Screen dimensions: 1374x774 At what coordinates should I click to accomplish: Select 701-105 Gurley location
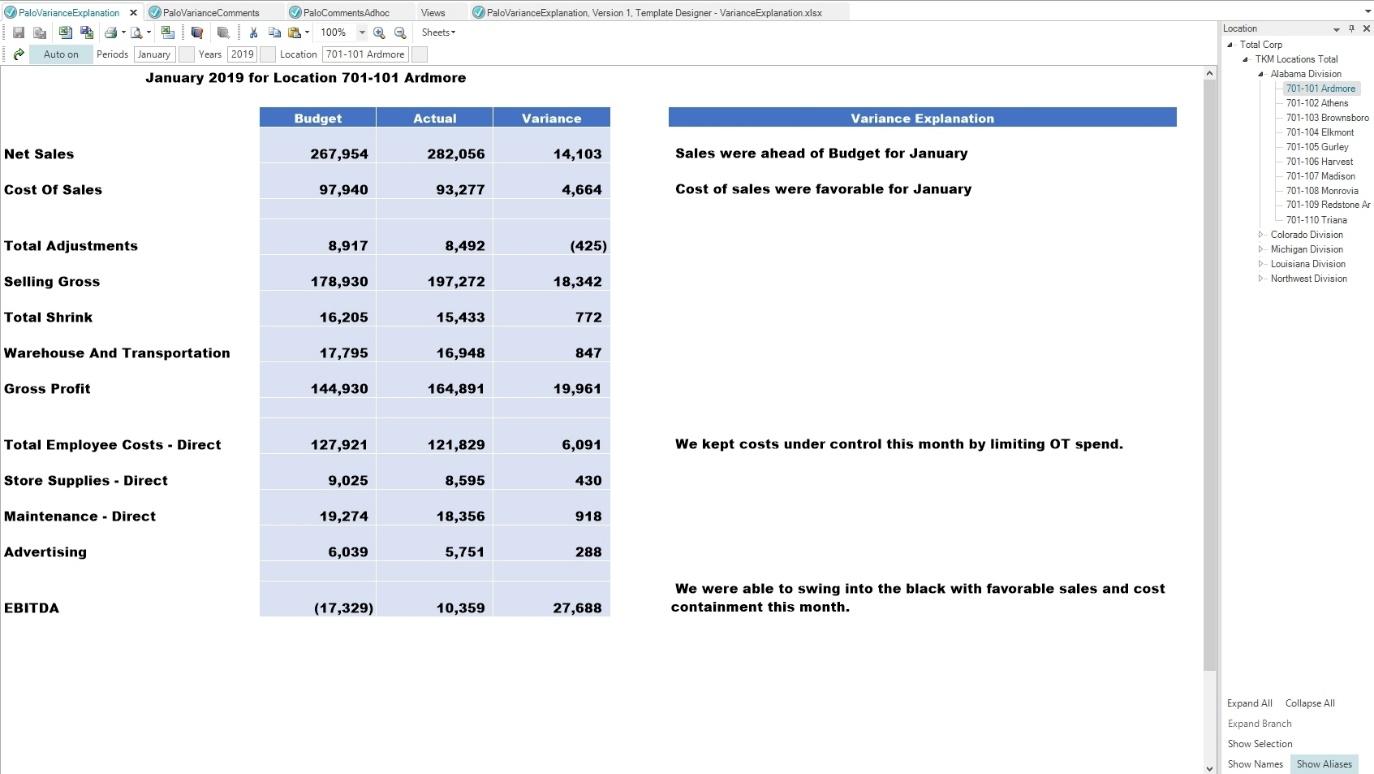(1317, 147)
